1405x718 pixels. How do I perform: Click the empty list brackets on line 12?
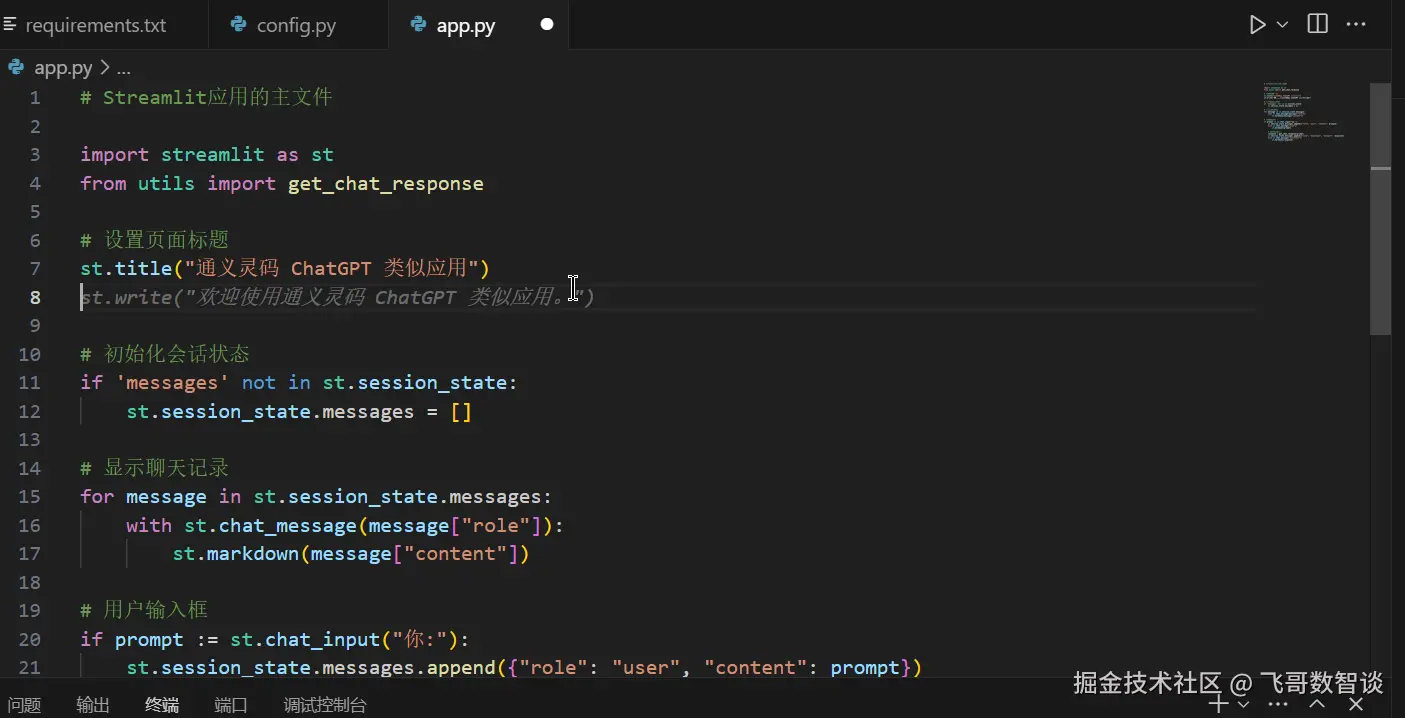coord(461,412)
